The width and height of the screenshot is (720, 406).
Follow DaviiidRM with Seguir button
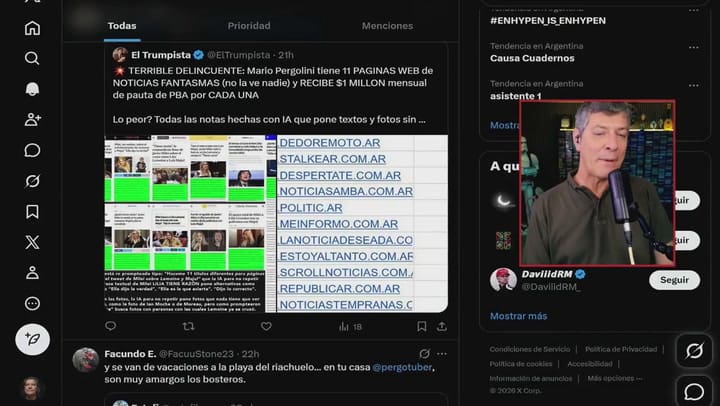pos(674,280)
